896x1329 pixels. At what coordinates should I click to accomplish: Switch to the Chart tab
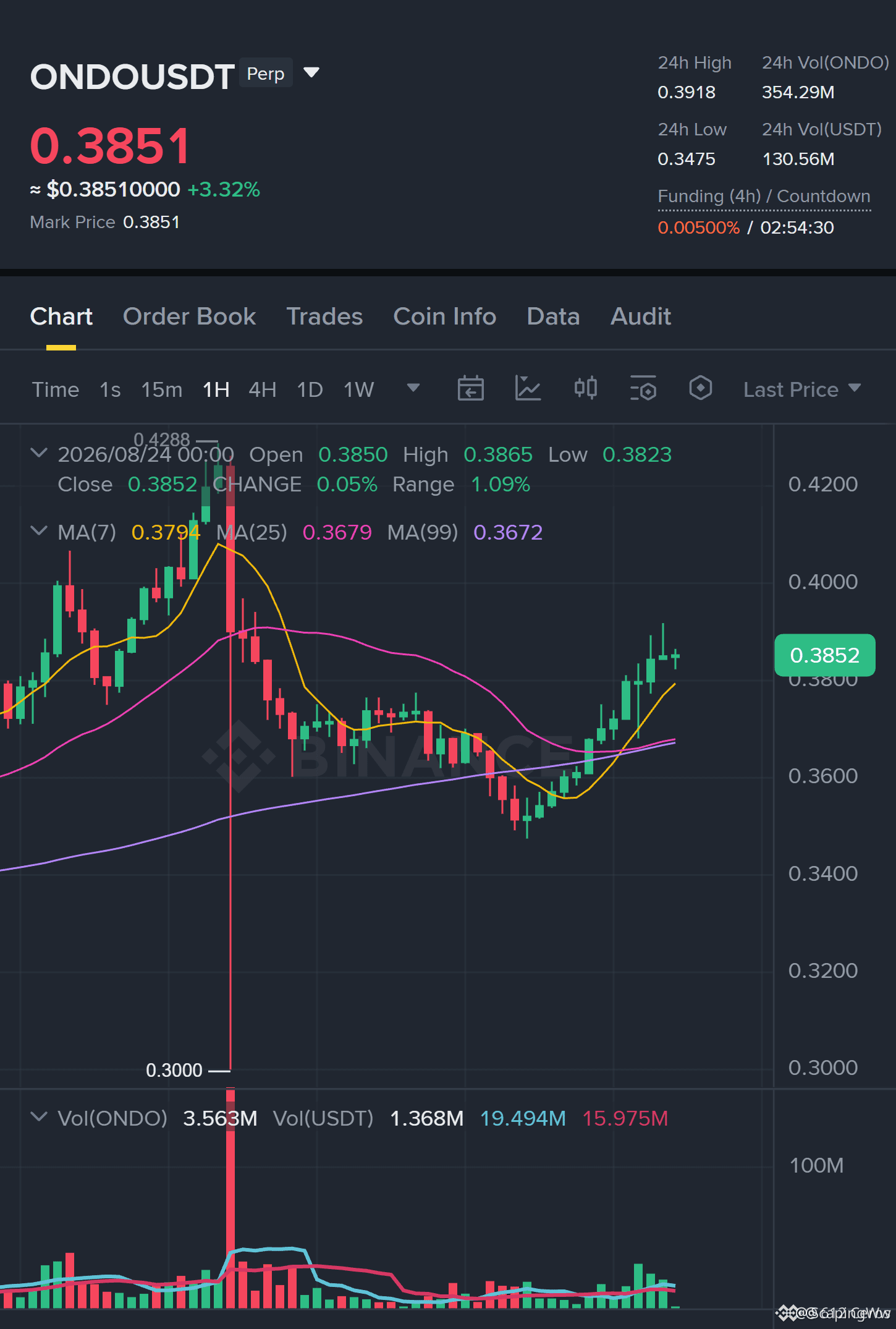pos(61,316)
